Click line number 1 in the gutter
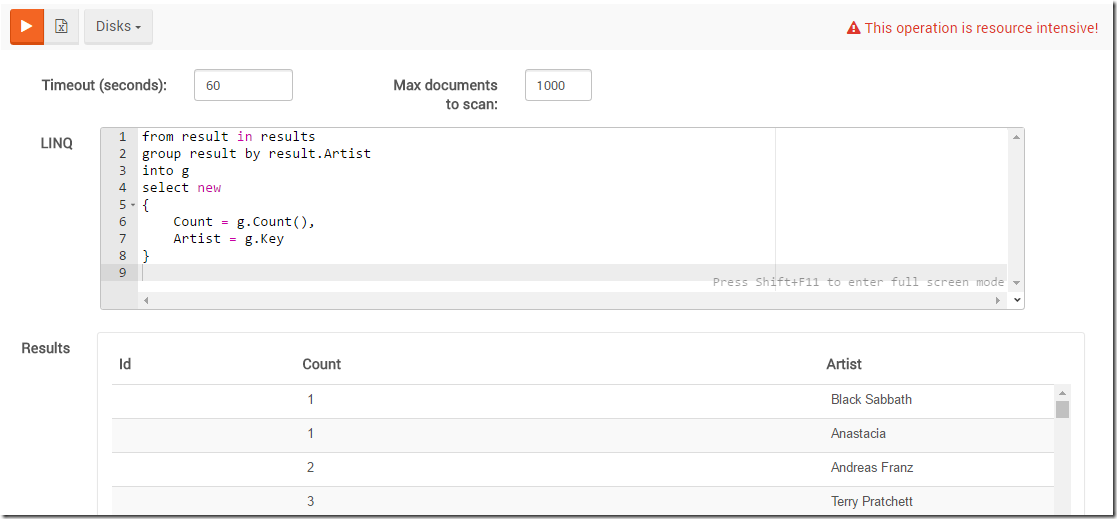The image size is (1117, 519). click(122, 137)
